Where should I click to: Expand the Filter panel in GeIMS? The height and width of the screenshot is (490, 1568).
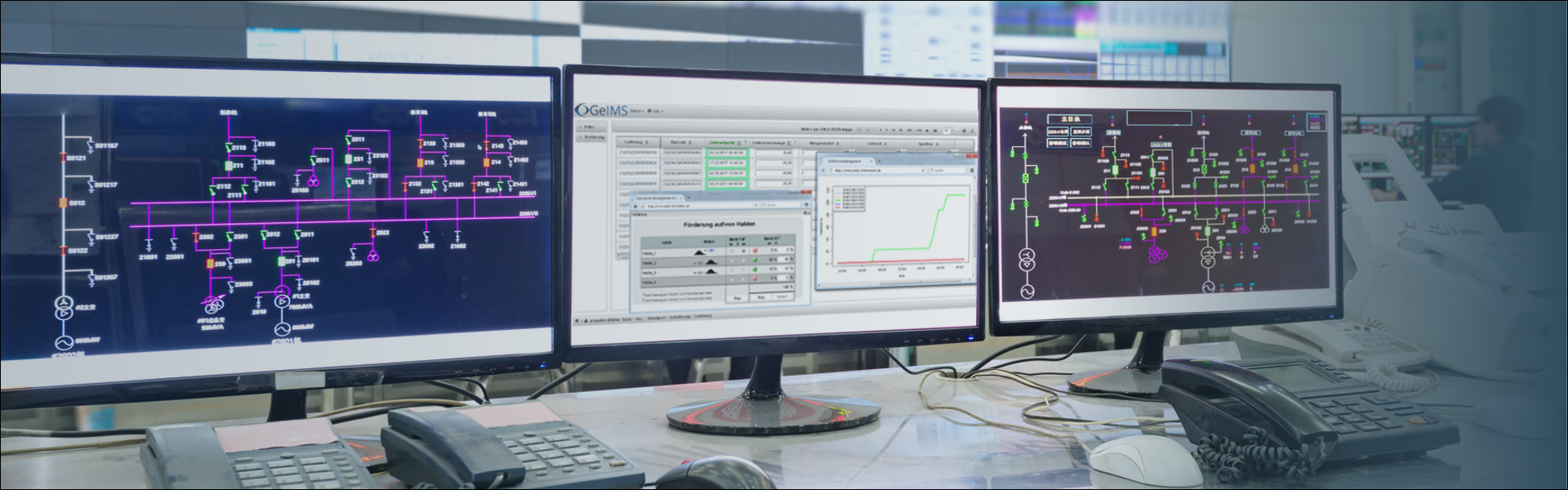[x=590, y=127]
